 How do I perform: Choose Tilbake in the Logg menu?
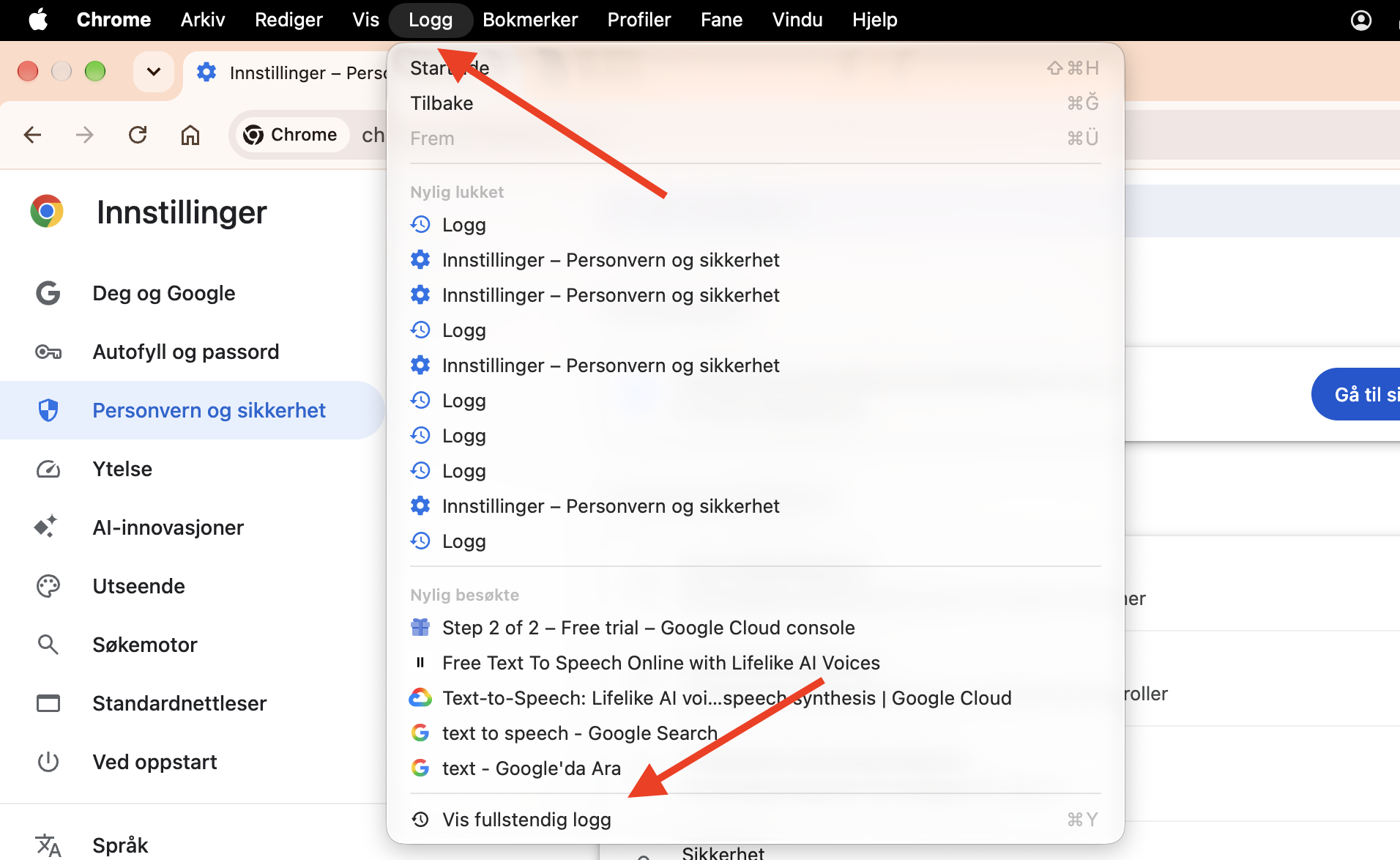(x=755, y=103)
